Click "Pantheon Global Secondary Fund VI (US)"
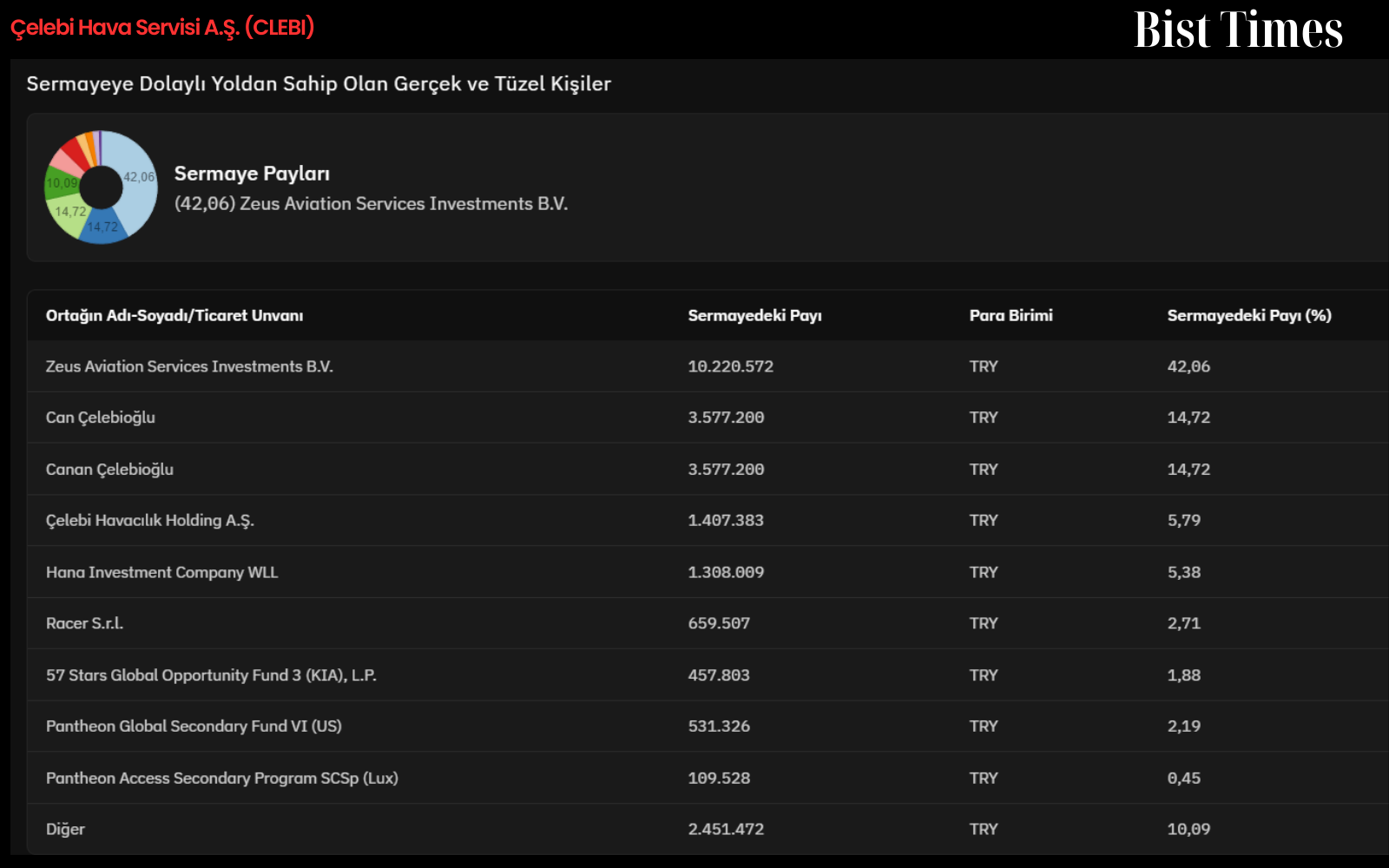Viewport: 1389px width, 868px height. coord(194,727)
